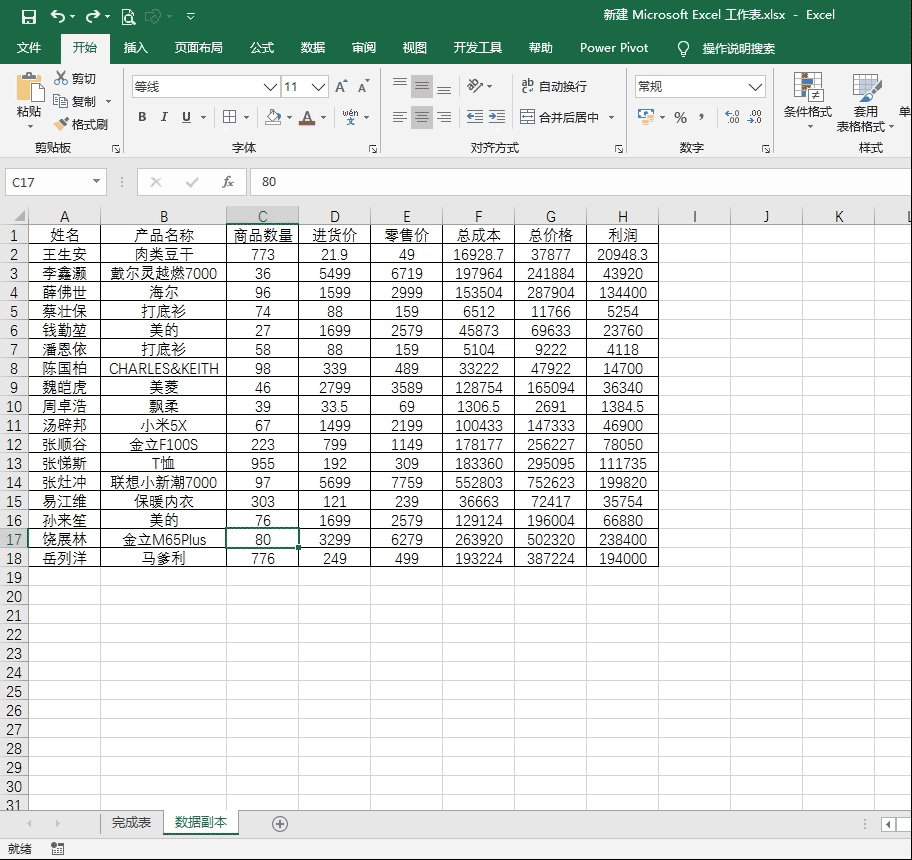Customize the quick access toolbar
Viewport: 912px width, 860px height.
[191, 16]
